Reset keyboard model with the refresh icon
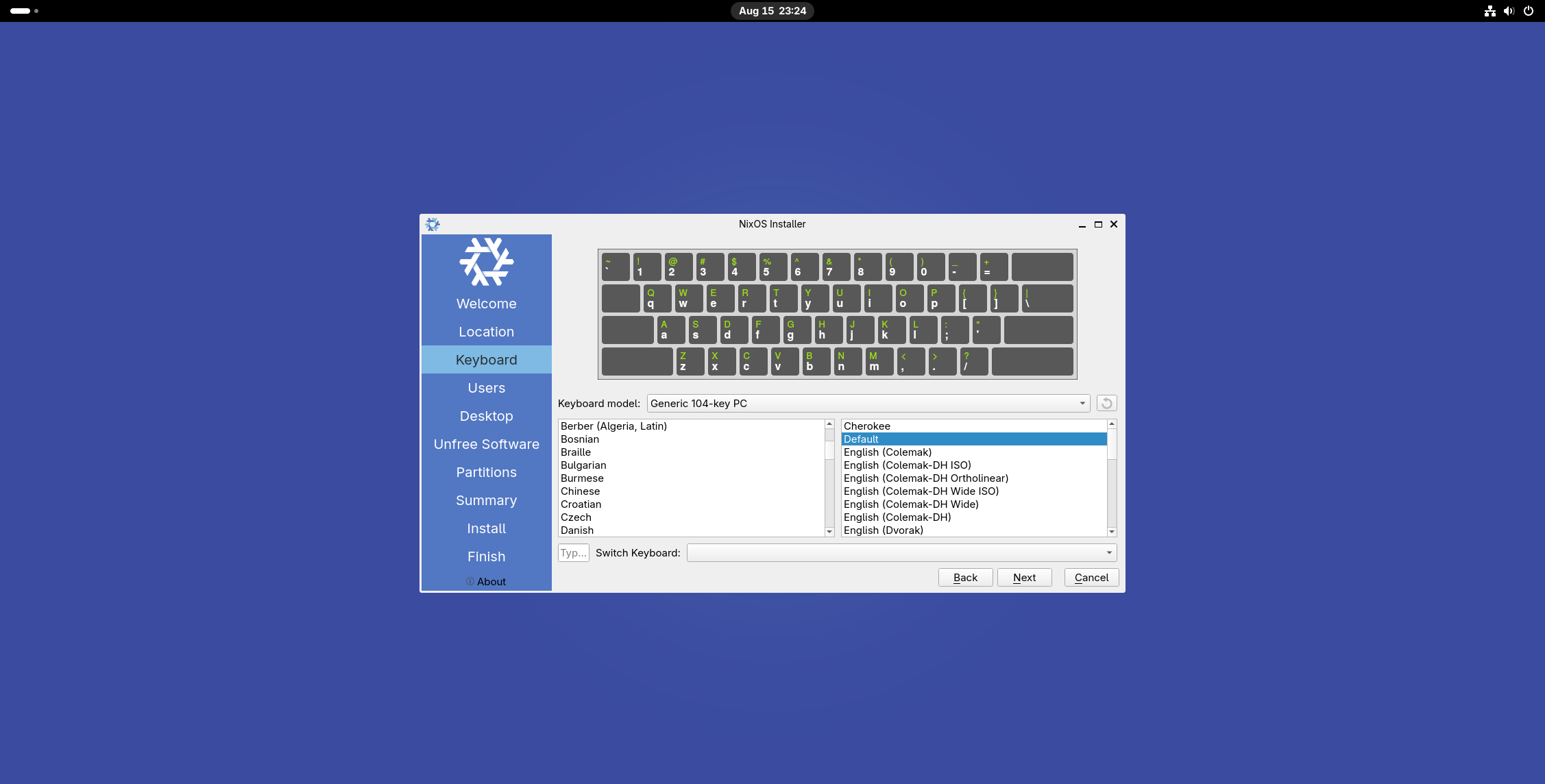 [1106, 404]
